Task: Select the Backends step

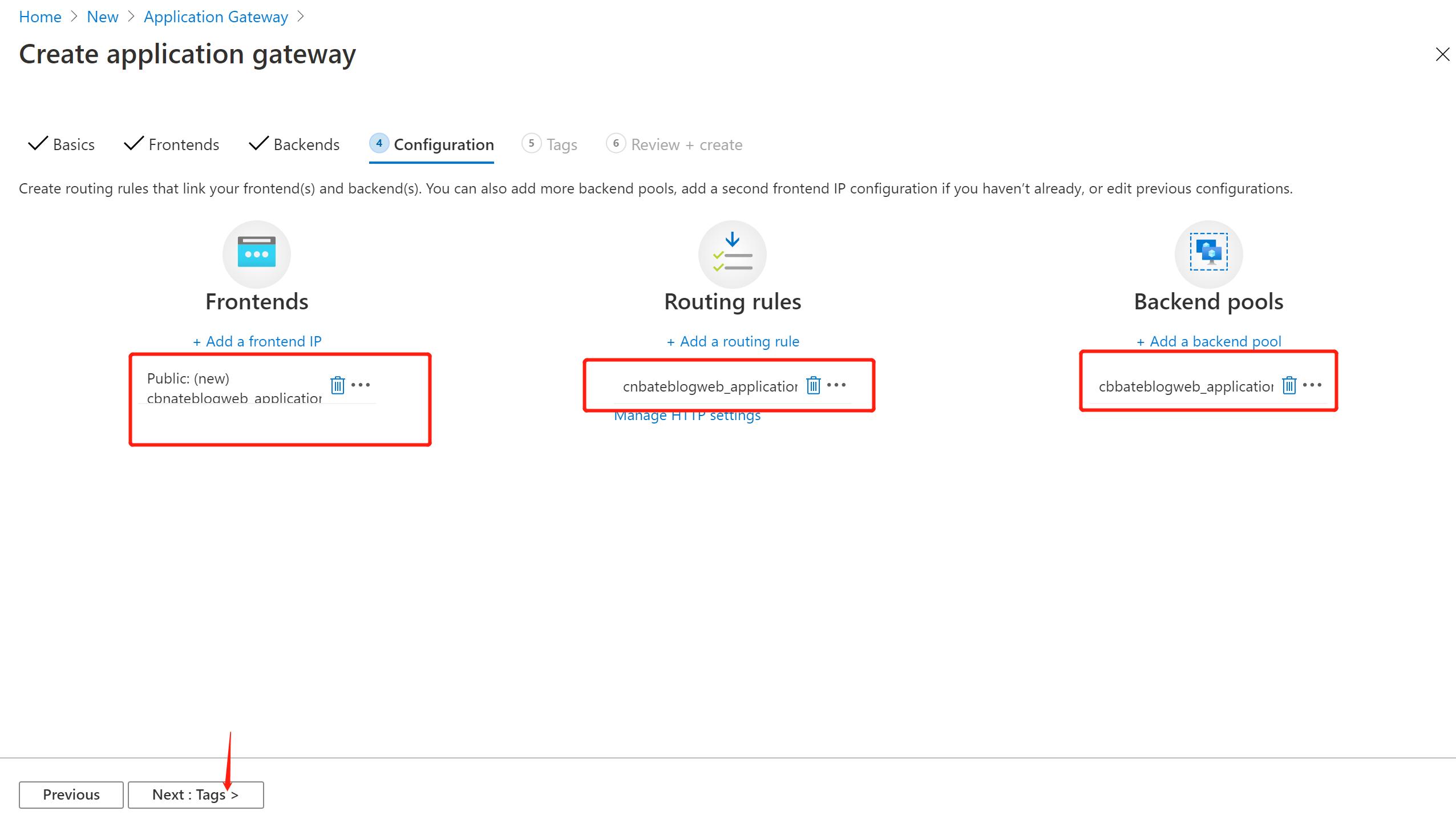Action: point(306,144)
